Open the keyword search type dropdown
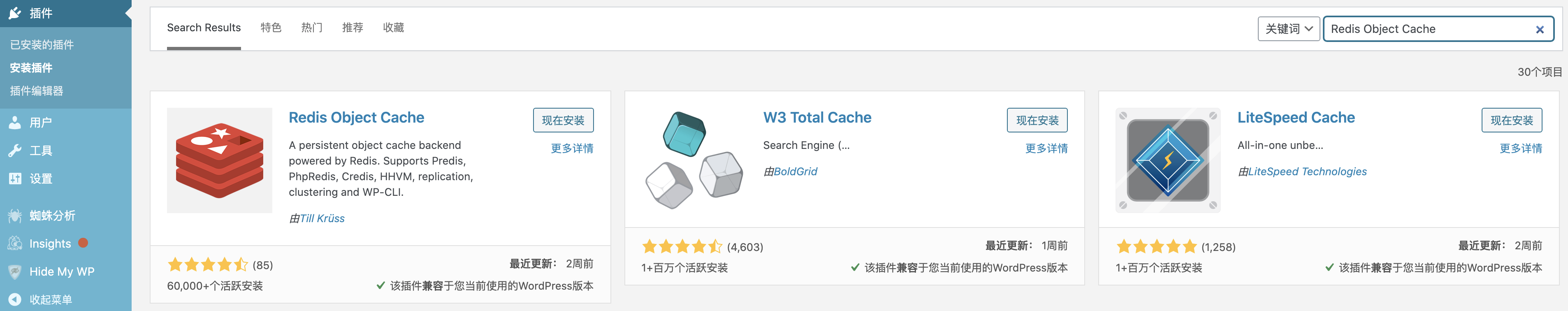1568x311 pixels. [1289, 29]
